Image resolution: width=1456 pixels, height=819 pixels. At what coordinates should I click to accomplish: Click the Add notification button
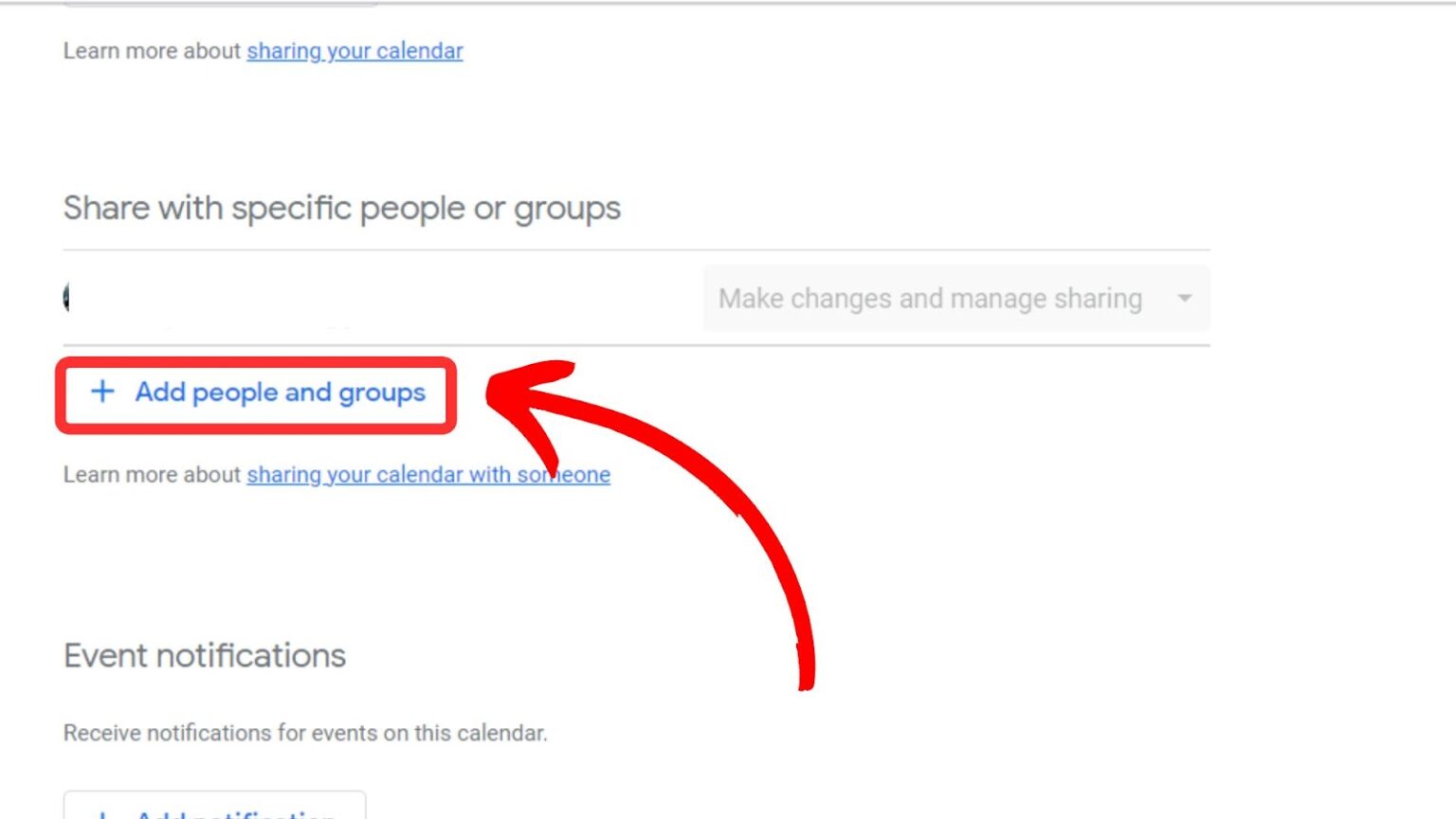coord(215,806)
